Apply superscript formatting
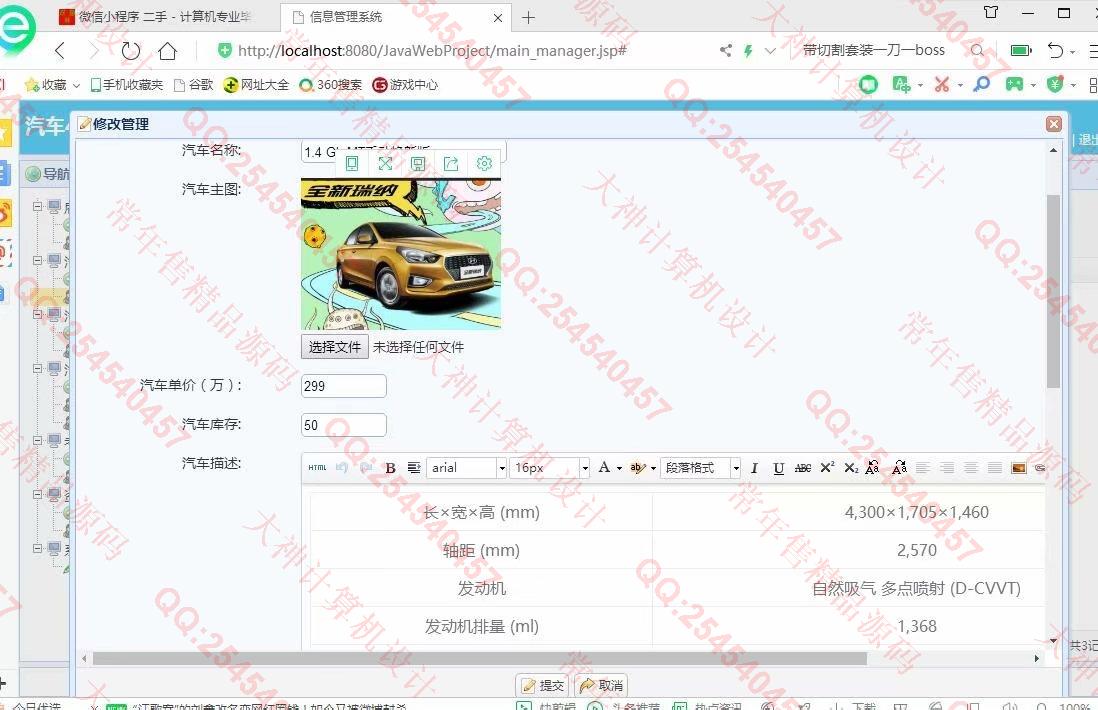Screen dimensions: 1098x710 click(x=827, y=468)
